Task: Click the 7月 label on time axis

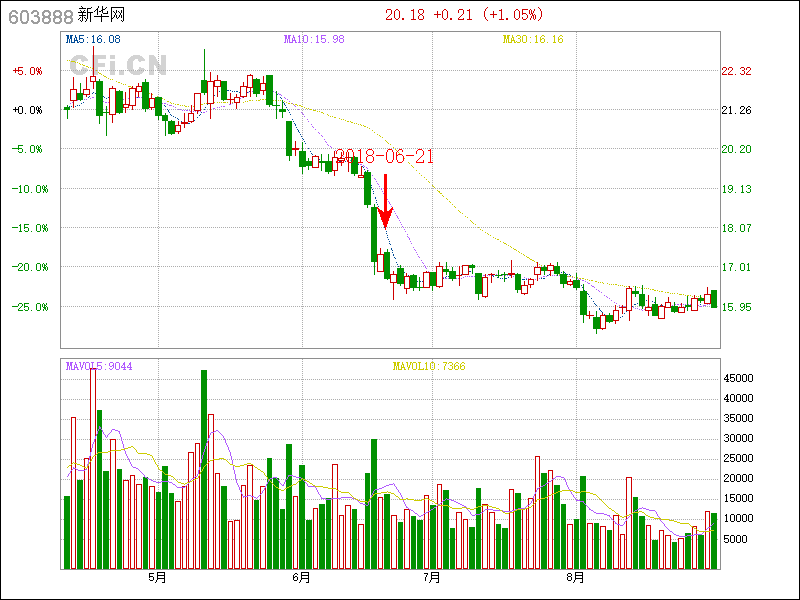Action: tap(432, 577)
